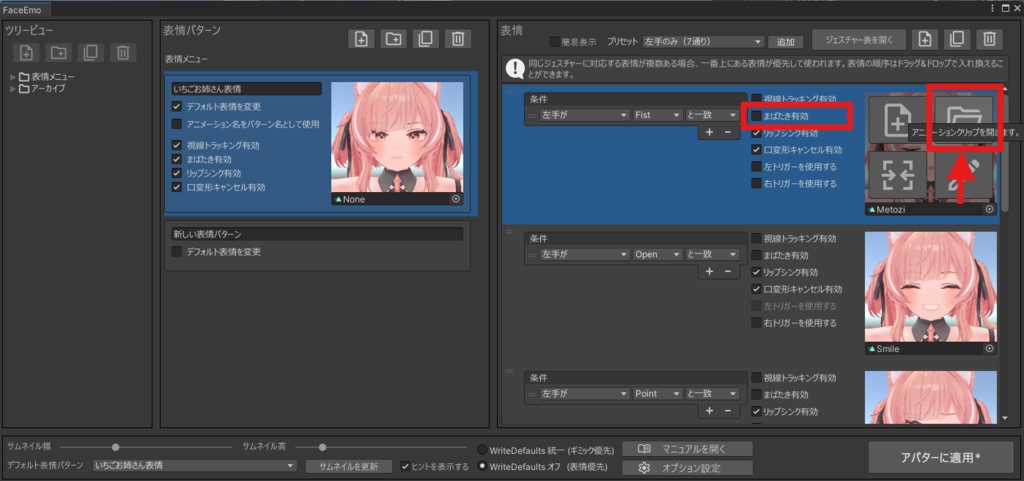Viewport: 1024px width, 481px height.
Task: Toggle 視線トラッキング有効 in the 表情パターン panel
Action: (x=176, y=146)
